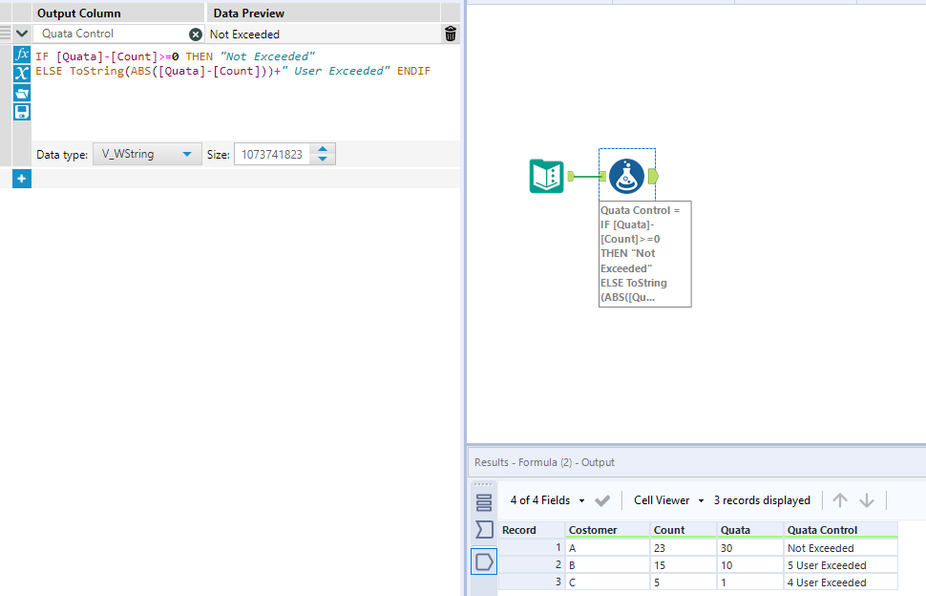This screenshot has height=596, width=926.
Task: Select Costomer cell B
Action: pos(608,565)
